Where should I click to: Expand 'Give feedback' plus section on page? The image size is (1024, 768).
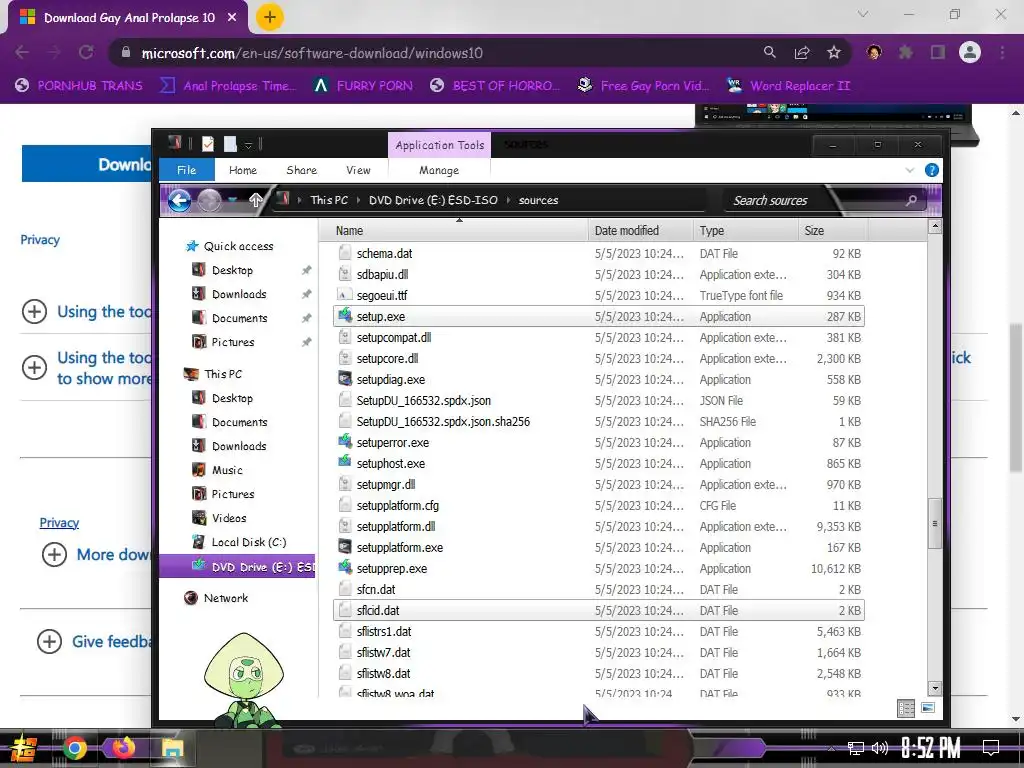pos(49,641)
